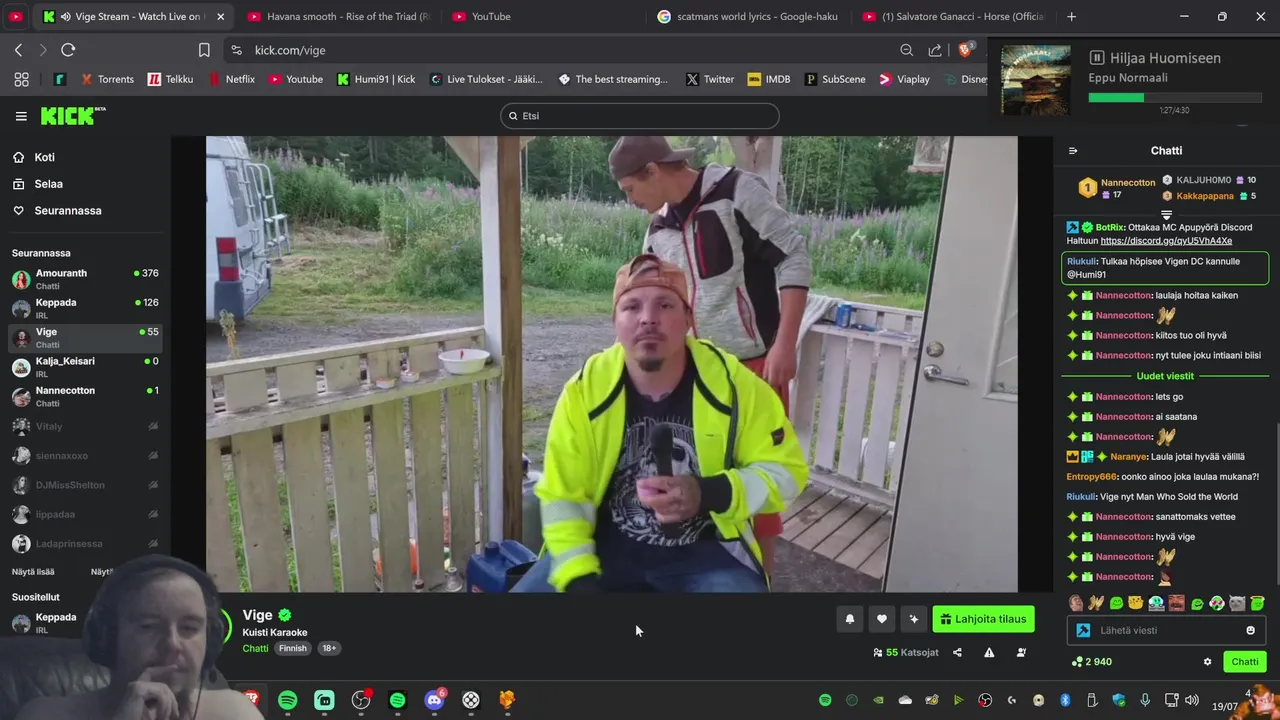The height and width of the screenshot is (720, 1280).
Task: Expand followed list with Näytä lisää
Action: pos(33,572)
